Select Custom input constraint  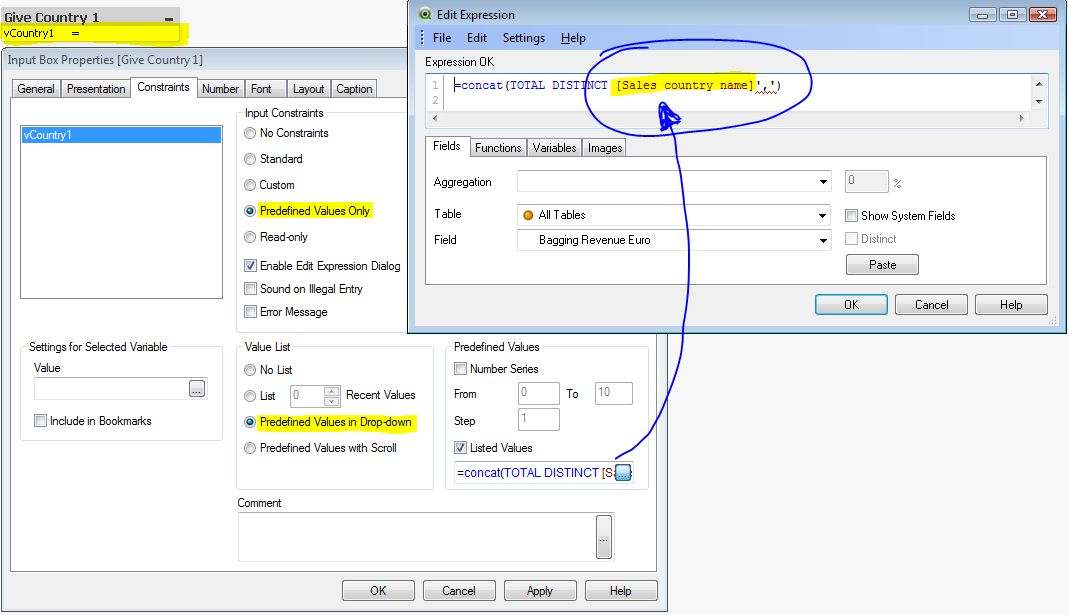[x=250, y=185]
